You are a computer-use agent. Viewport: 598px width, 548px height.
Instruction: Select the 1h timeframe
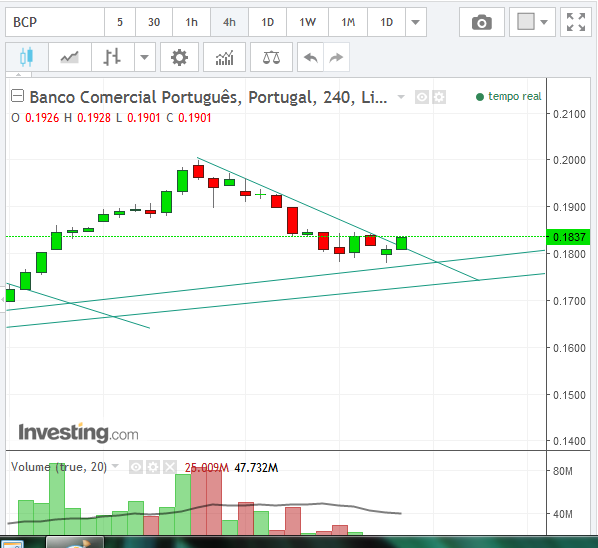coord(191,22)
